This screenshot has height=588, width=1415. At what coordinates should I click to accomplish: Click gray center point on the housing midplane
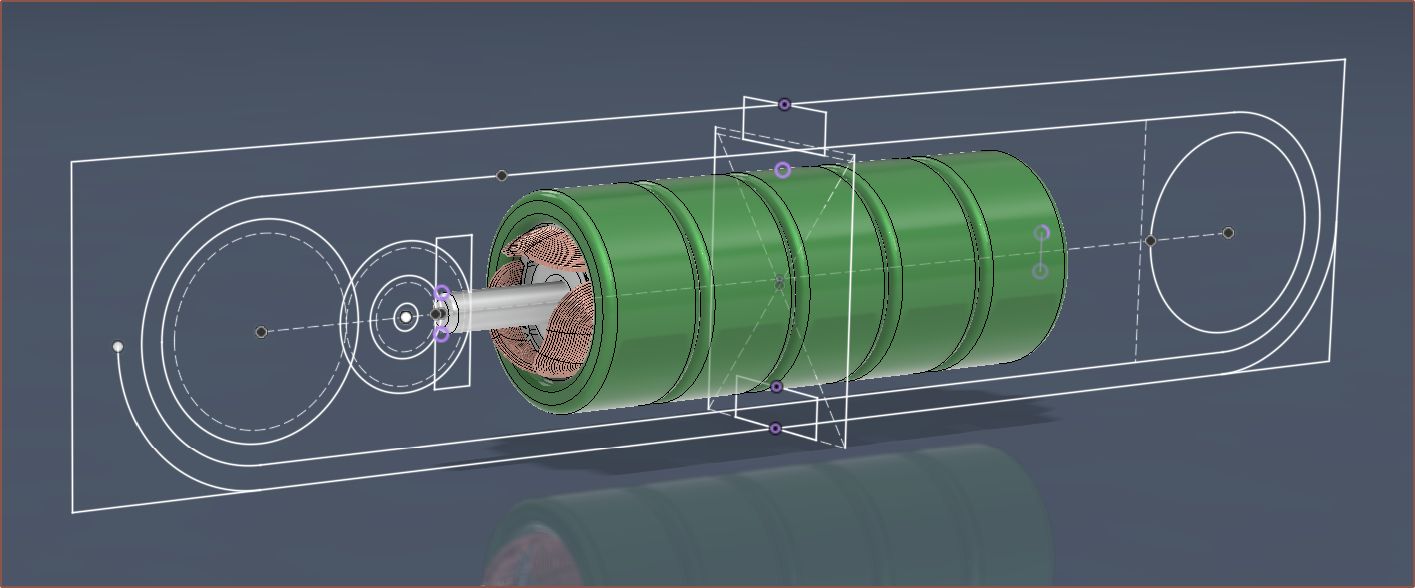(x=780, y=284)
